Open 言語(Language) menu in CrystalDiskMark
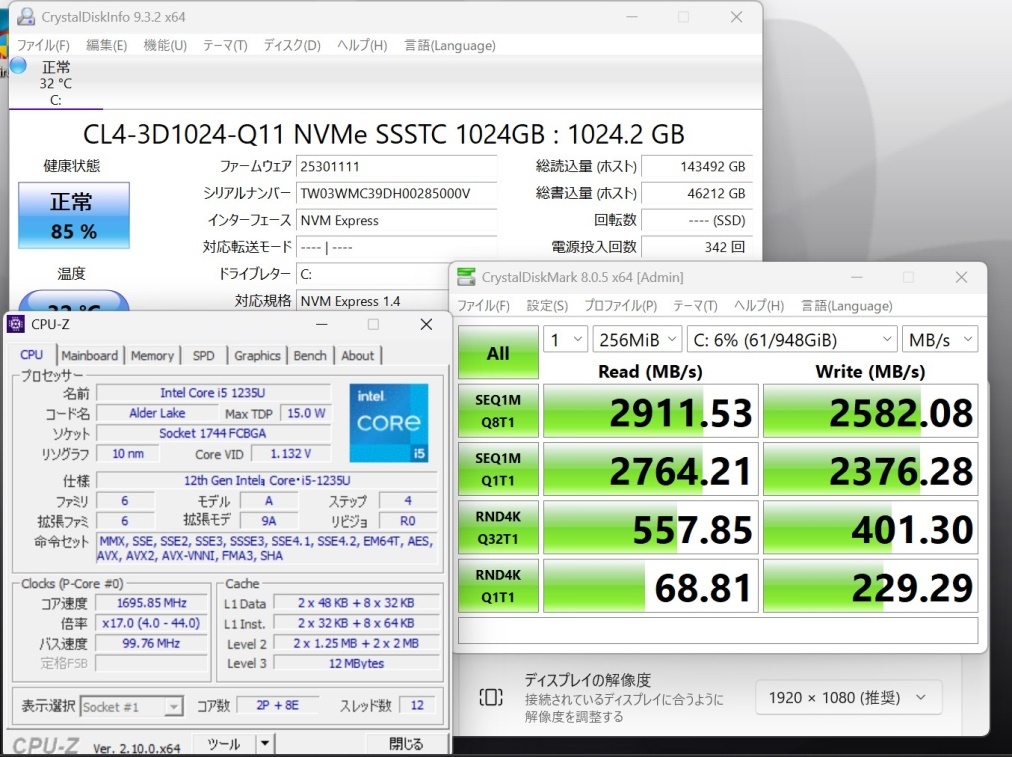The height and width of the screenshot is (757, 1012). (847, 305)
